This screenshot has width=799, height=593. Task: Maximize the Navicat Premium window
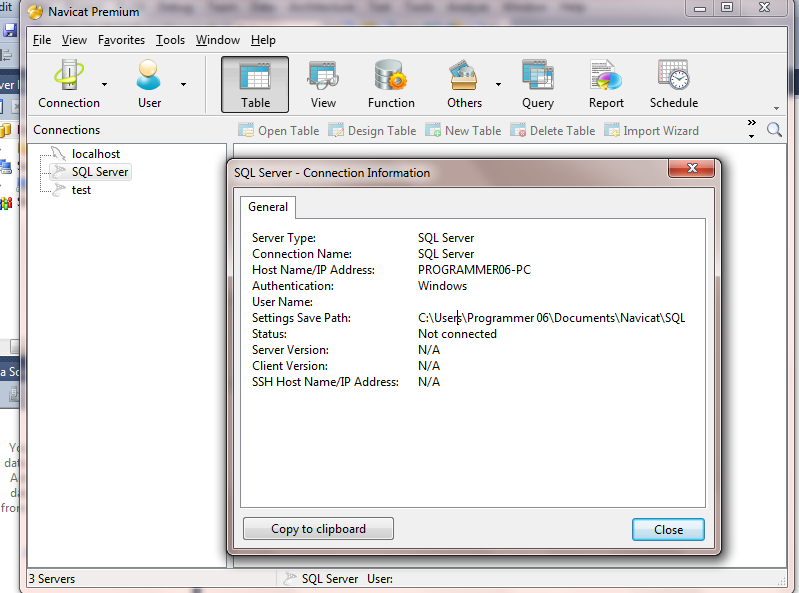[x=727, y=7]
